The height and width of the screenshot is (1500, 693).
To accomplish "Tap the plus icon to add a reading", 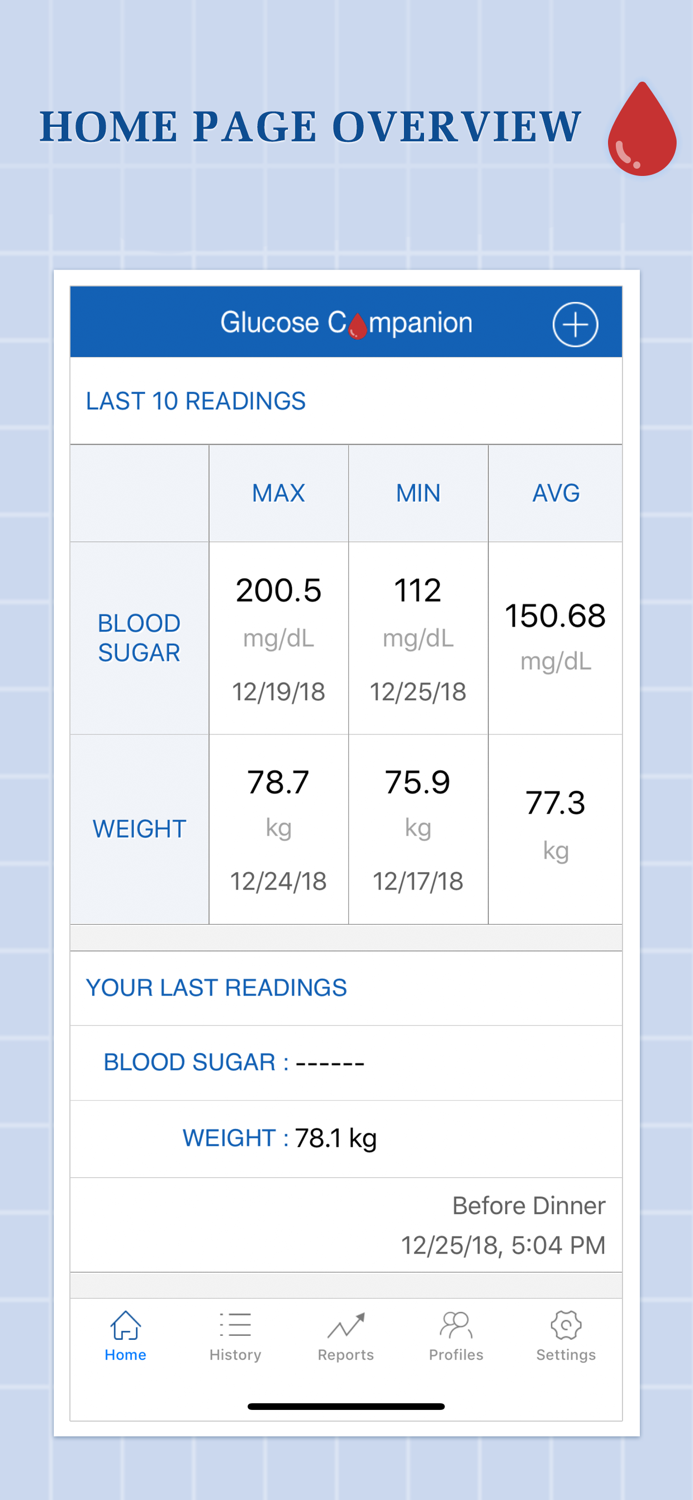I will (575, 323).
